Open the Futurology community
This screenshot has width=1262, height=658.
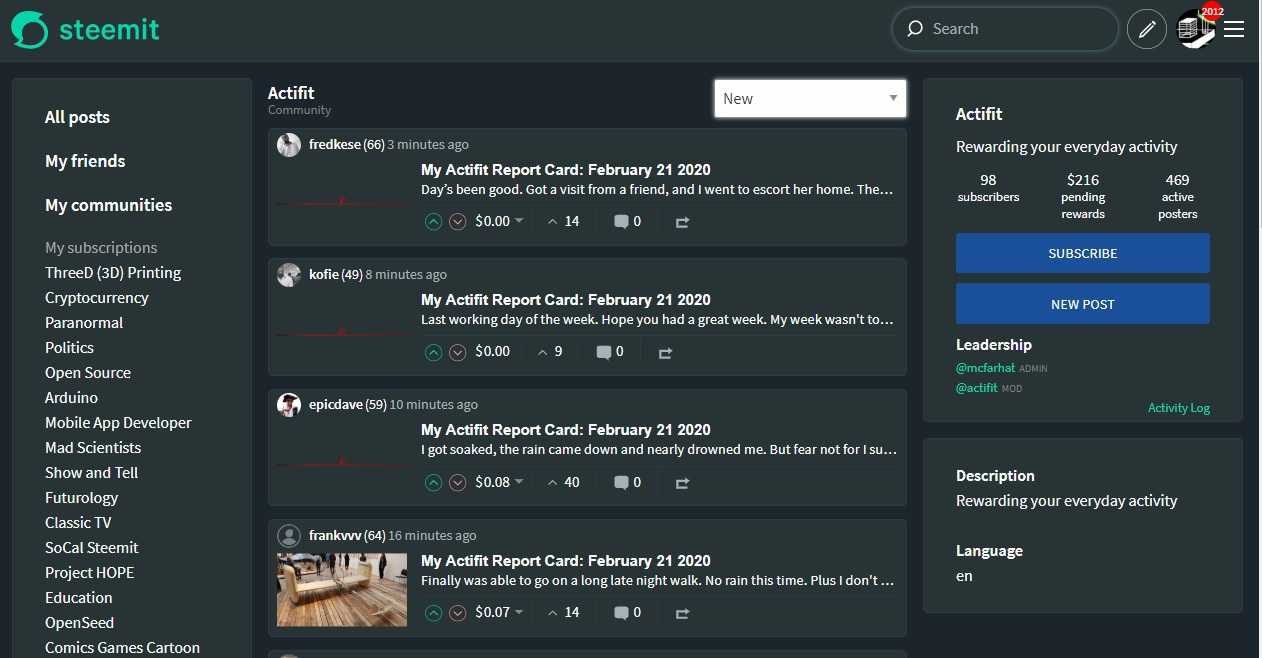(x=81, y=498)
